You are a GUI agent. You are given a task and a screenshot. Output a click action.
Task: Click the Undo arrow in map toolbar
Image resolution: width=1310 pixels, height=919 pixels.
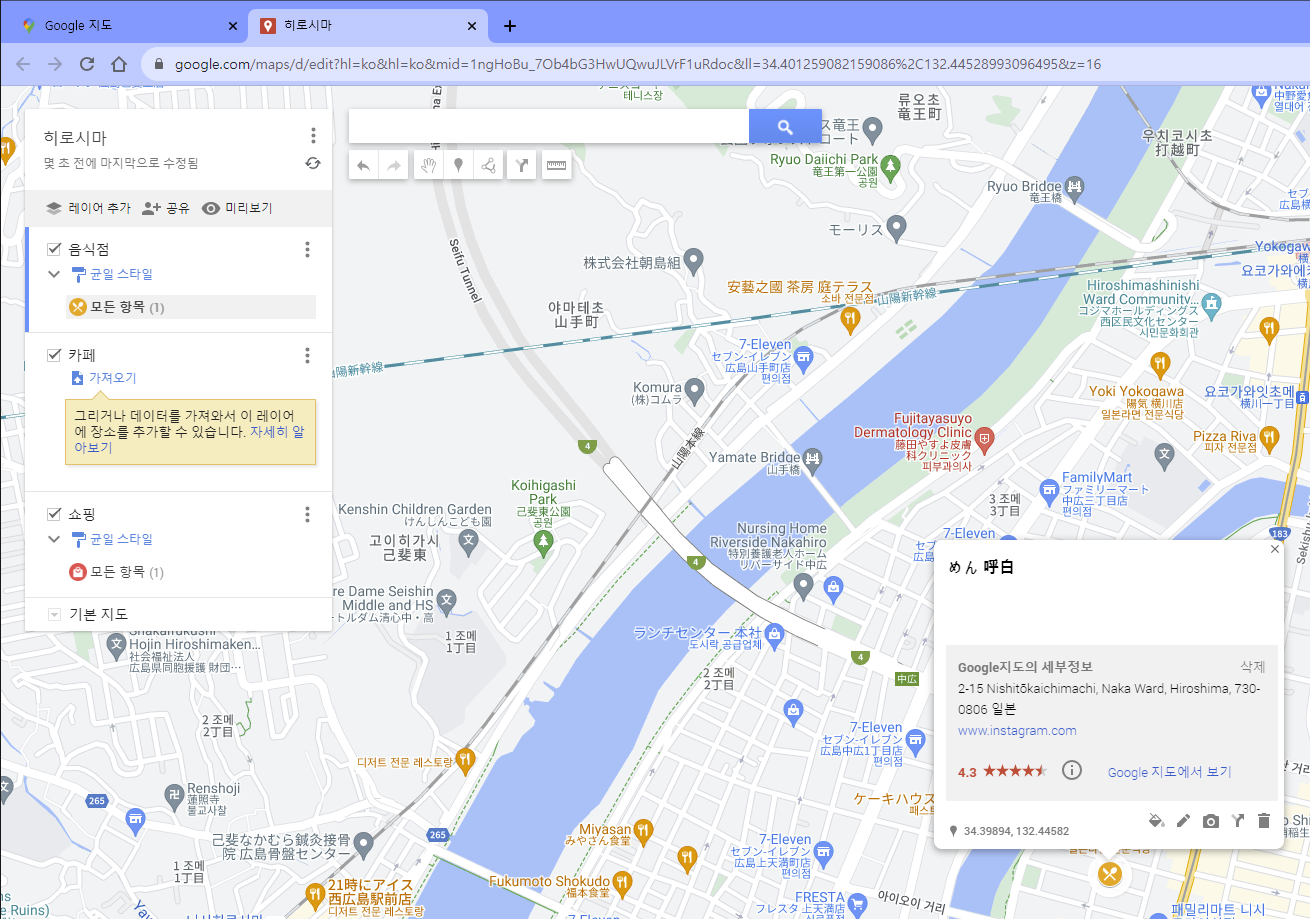tap(363, 166)
